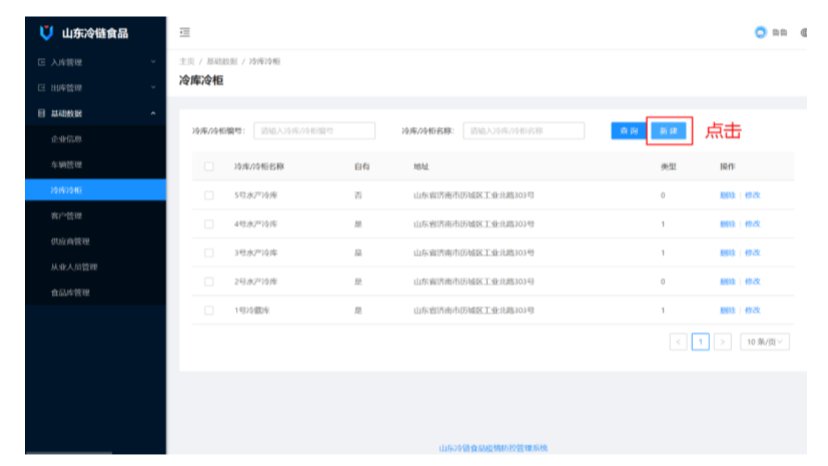Select the checkbox for 5号水产冷库 row

pos(209,195)
